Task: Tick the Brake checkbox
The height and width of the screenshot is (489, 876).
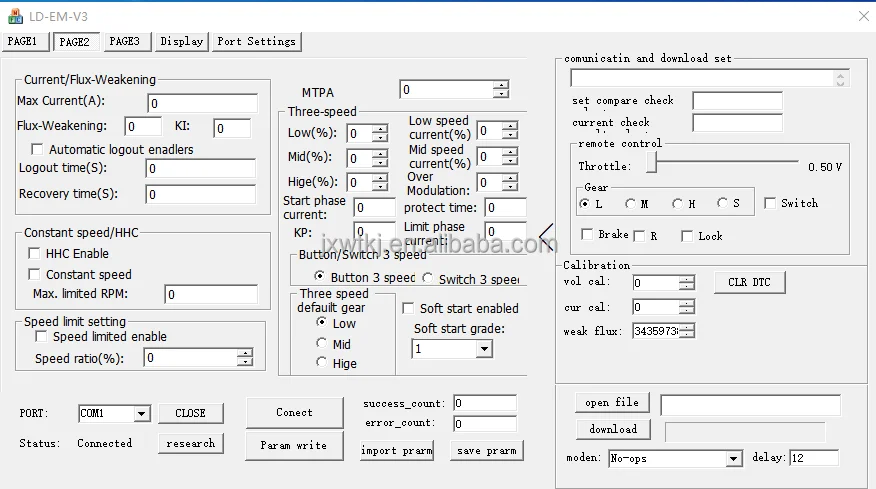Action: click(x=587, y=234)
